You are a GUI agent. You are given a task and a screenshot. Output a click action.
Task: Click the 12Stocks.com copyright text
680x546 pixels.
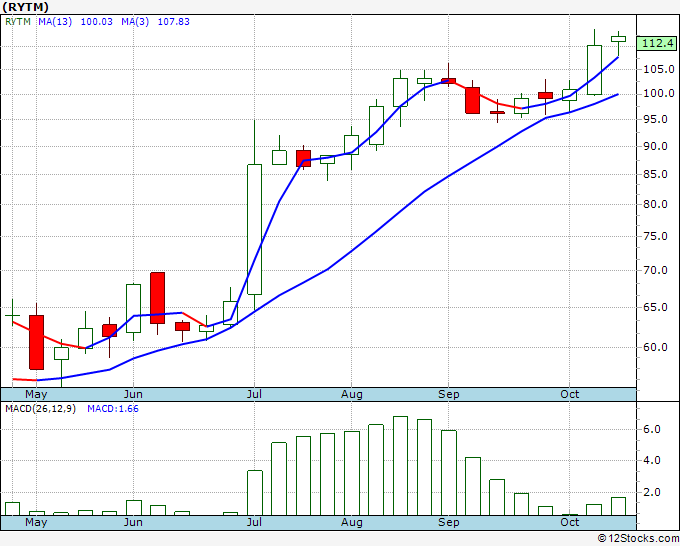(638, 539)
